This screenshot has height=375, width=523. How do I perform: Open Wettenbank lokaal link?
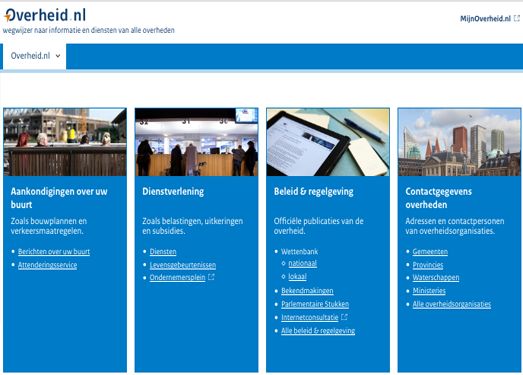(297, 276)
